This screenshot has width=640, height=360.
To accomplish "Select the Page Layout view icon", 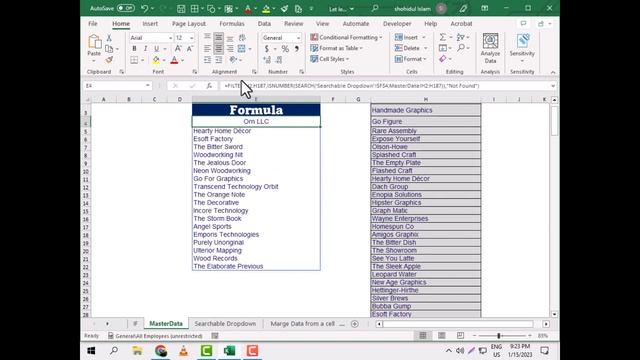I will point(442,336).
